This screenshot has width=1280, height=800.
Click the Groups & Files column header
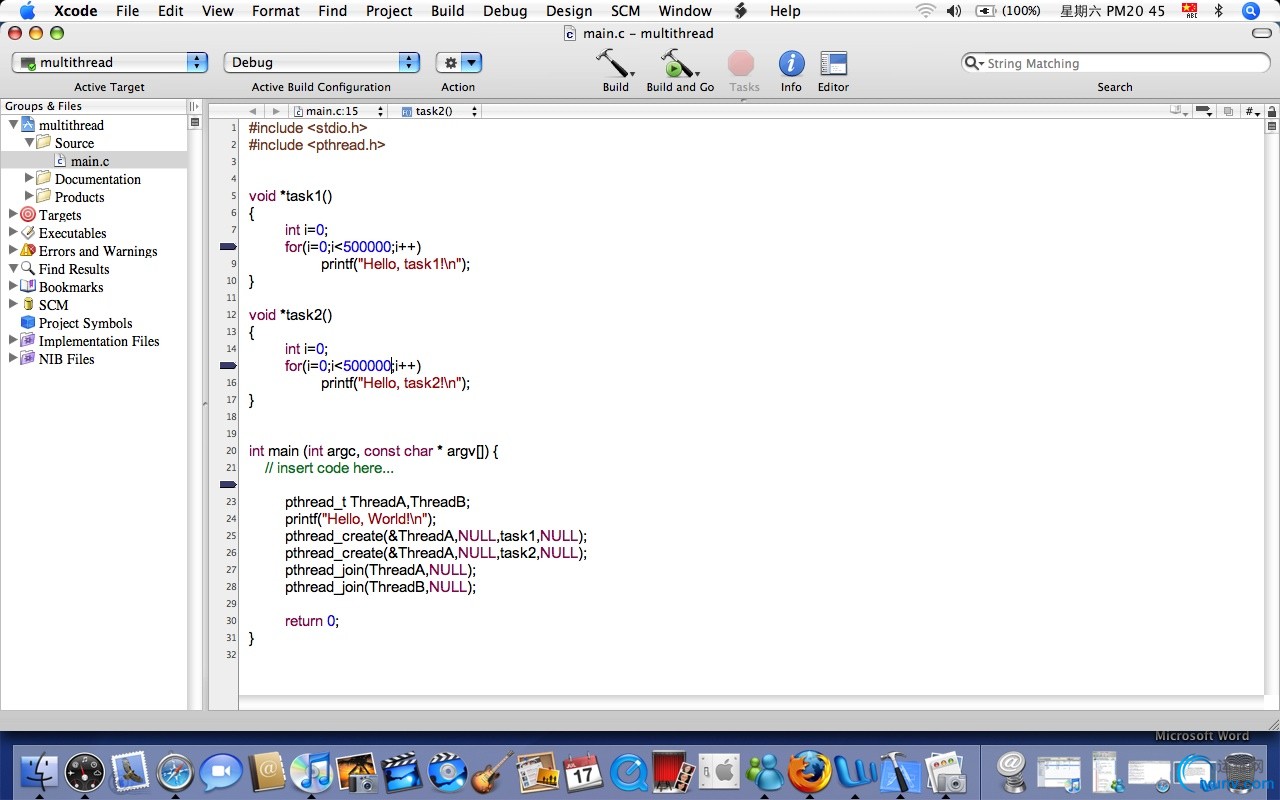[x=93, y=106]
